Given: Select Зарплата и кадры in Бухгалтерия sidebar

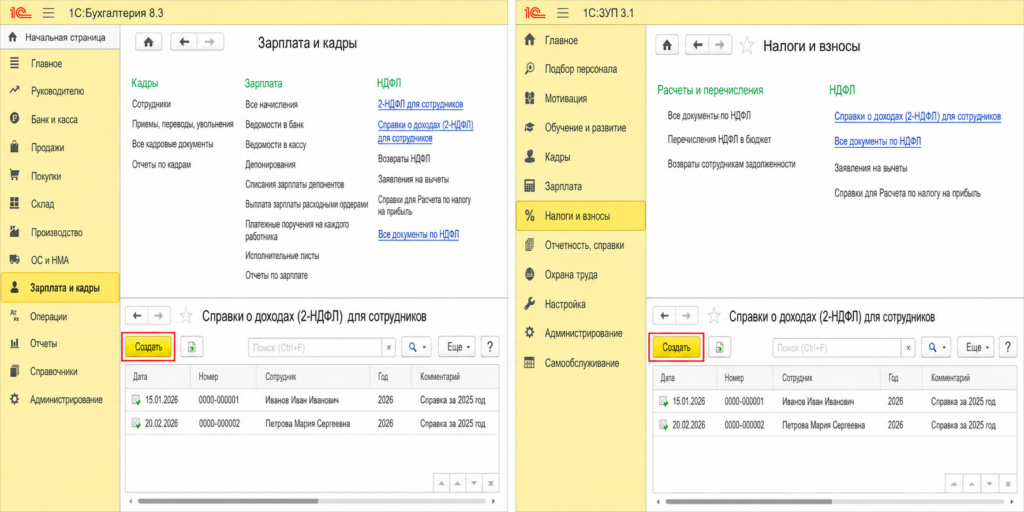Looking at the screenshot, I should point(60,287).
